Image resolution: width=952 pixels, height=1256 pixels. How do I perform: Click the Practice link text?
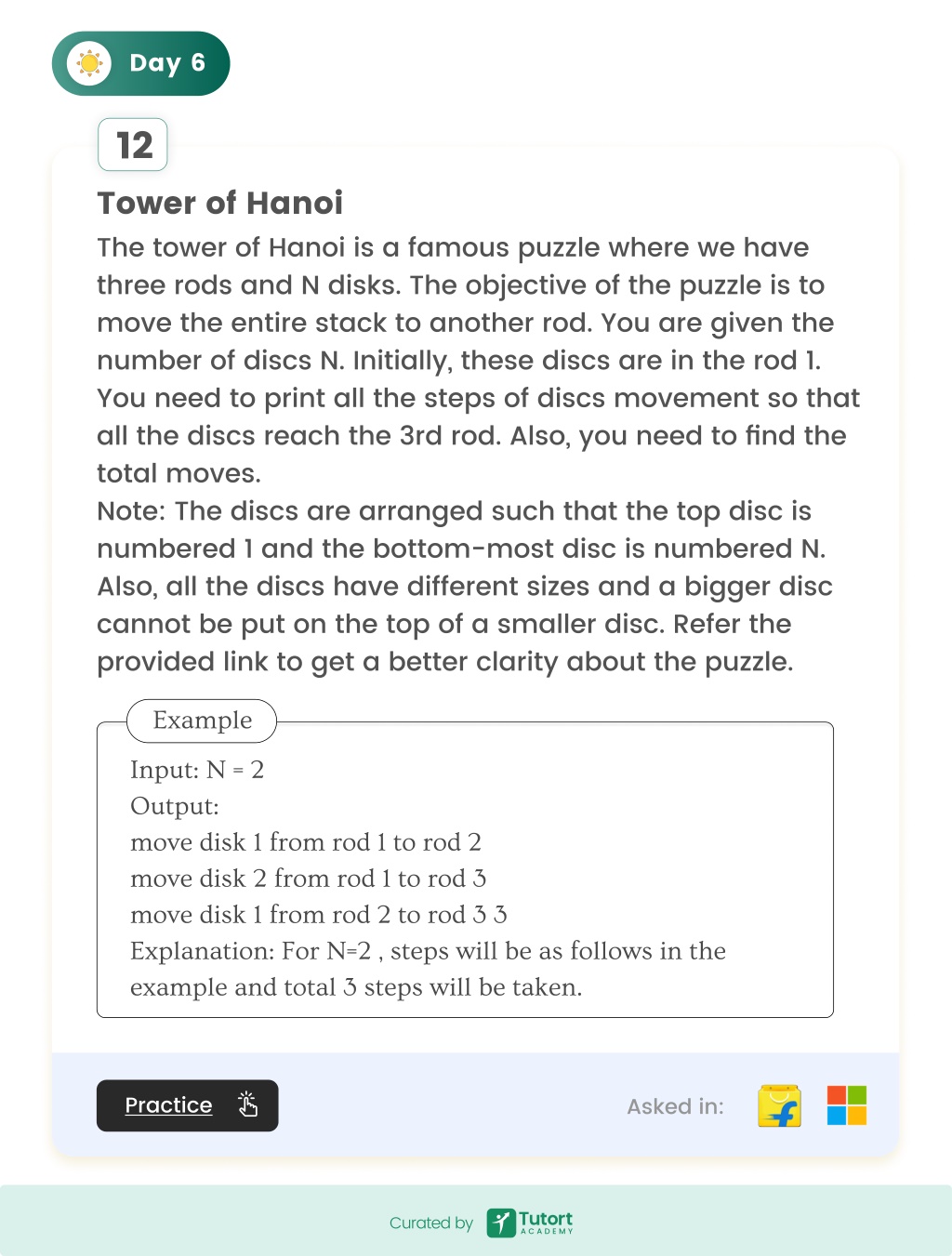[x=168, y=1105]
